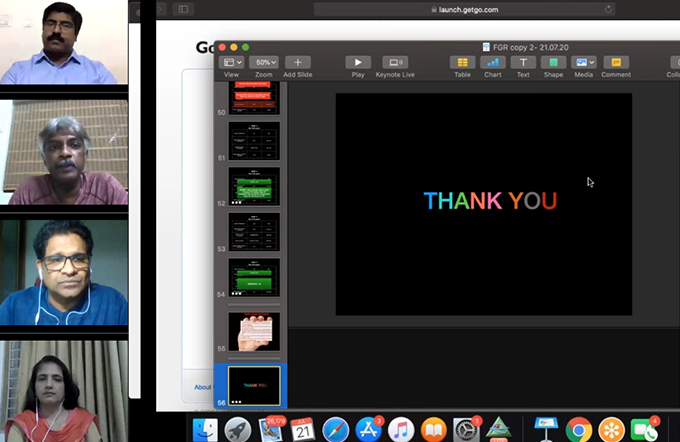
Task: Select slide 52 thumbnail in navigator
Action: [254, 187]
